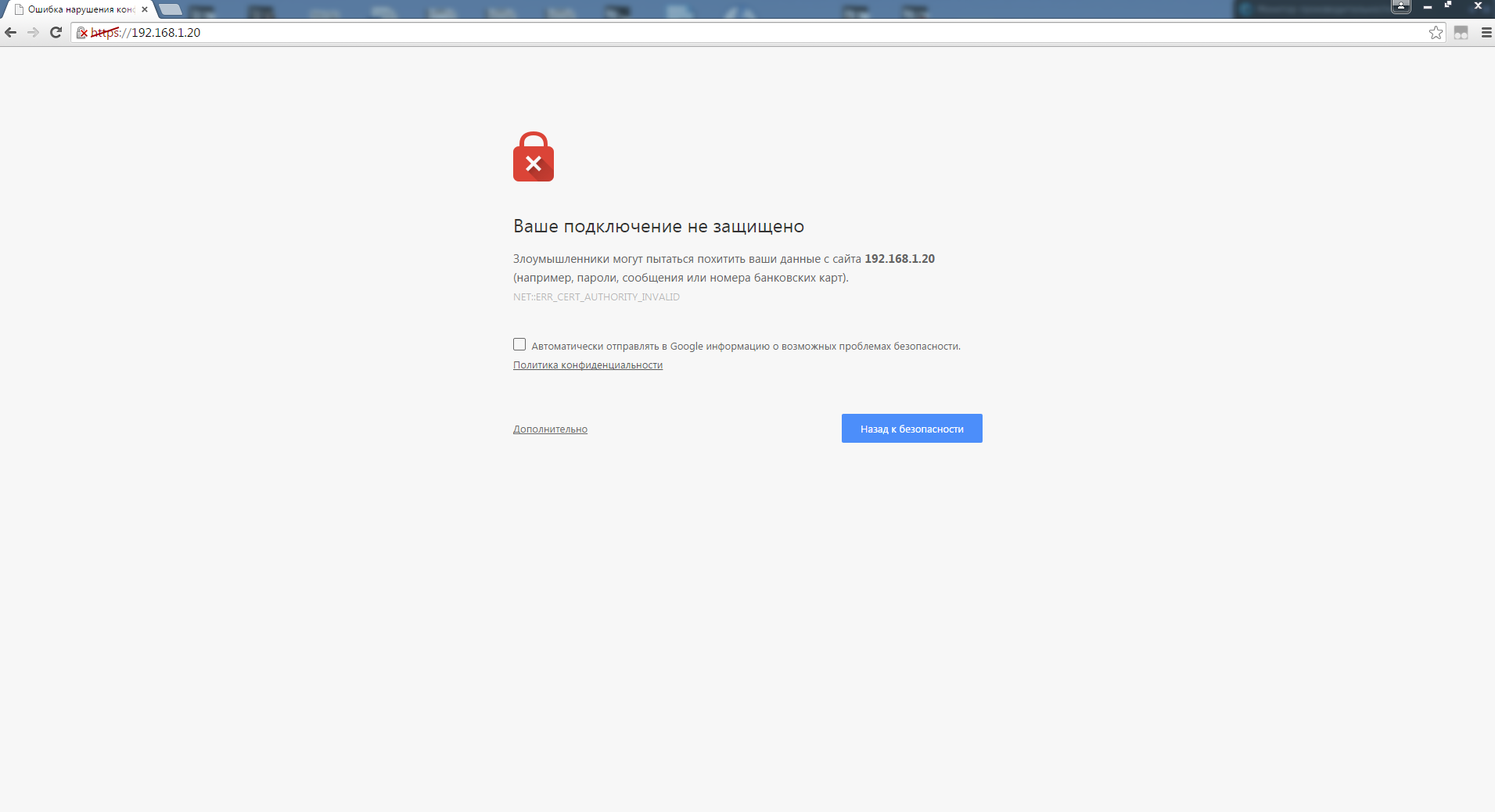
Task: Click the forward navigation arrow
Action: click(x=33, y=32)
